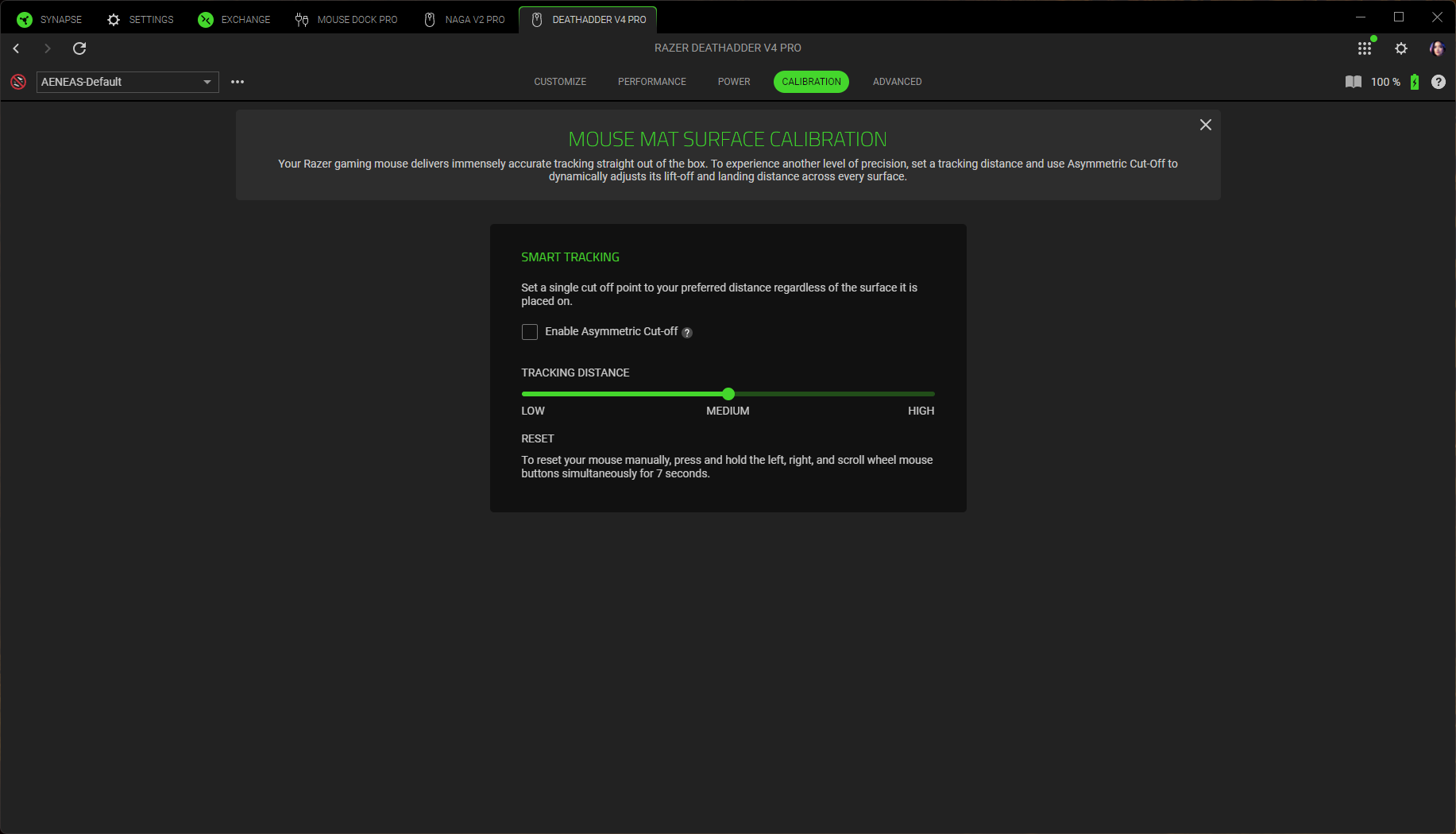
Task: Click the RESET heading text
Action: (538, 438)
